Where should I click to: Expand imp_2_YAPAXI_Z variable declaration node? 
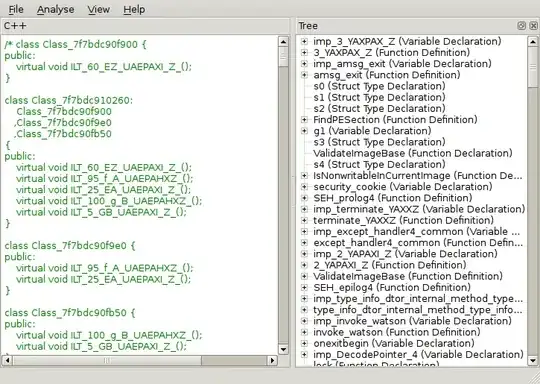pos(304,254)
